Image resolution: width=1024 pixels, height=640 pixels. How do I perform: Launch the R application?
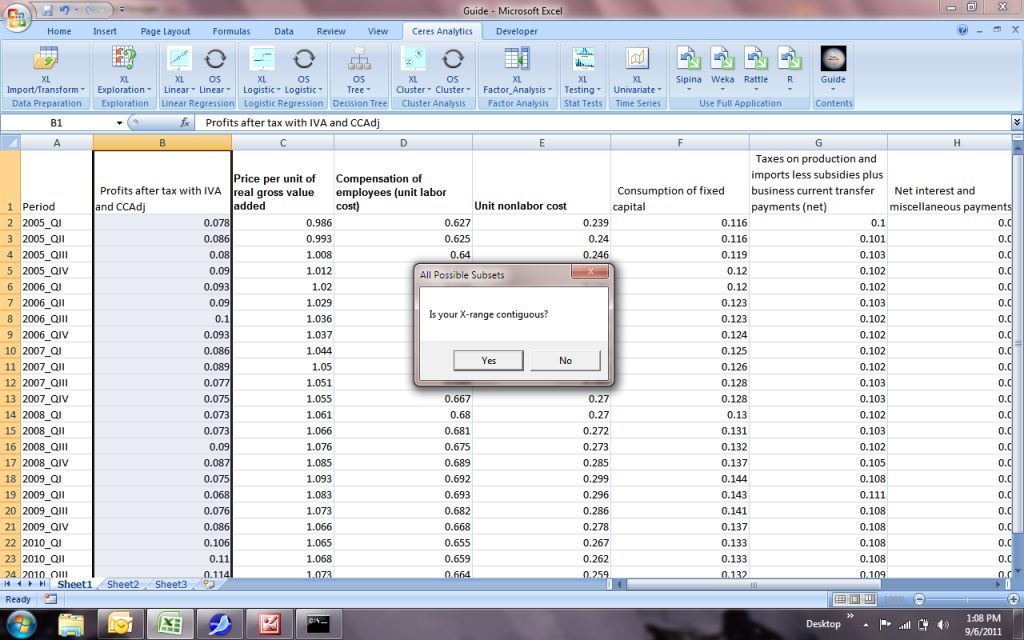click(x=790, y=69)
